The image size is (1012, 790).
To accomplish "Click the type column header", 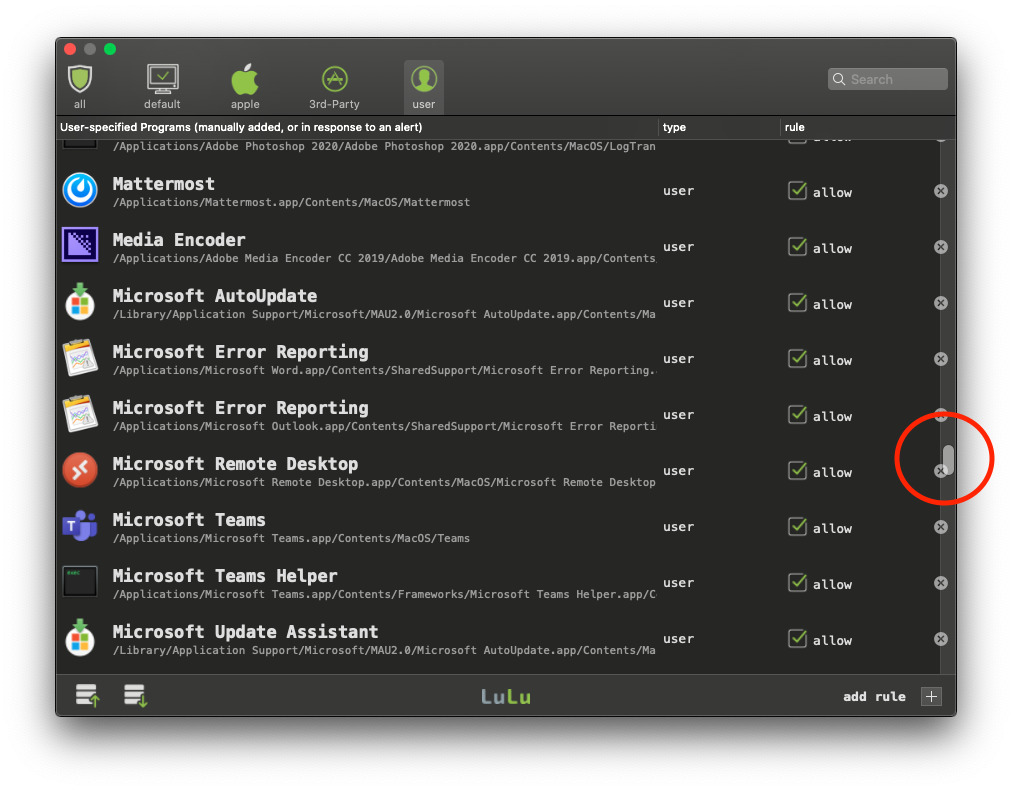I will 674,127.
